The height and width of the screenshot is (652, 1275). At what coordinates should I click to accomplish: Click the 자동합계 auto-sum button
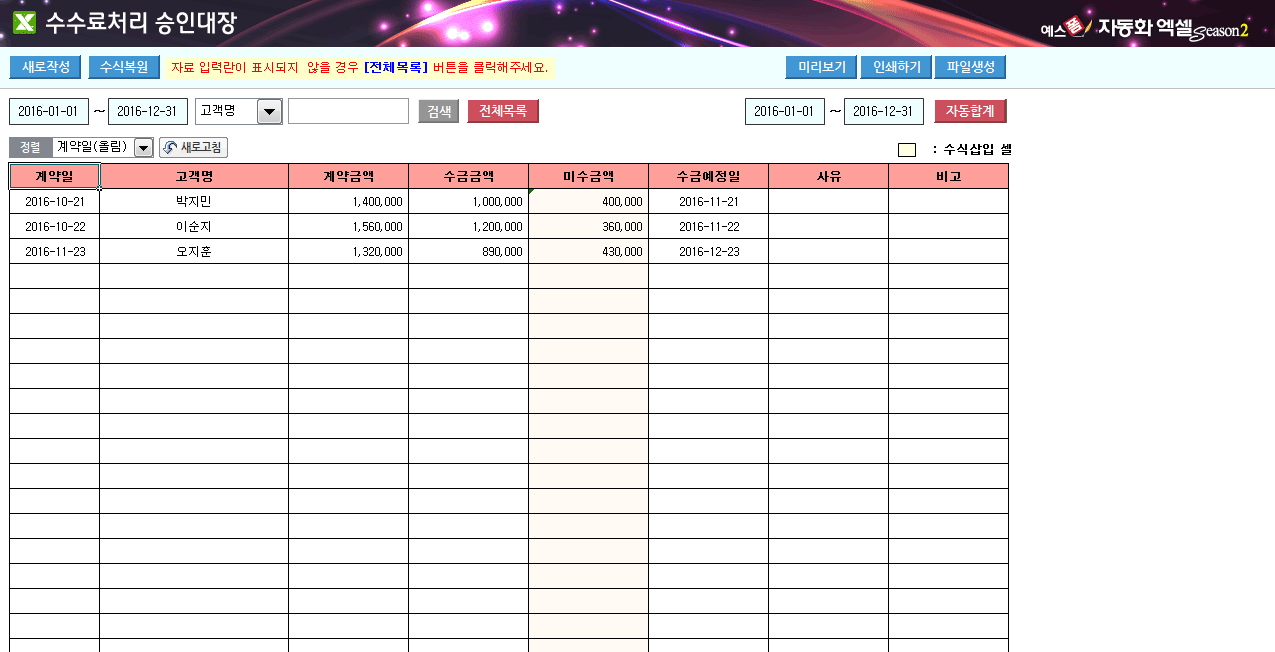click(970, 111)
